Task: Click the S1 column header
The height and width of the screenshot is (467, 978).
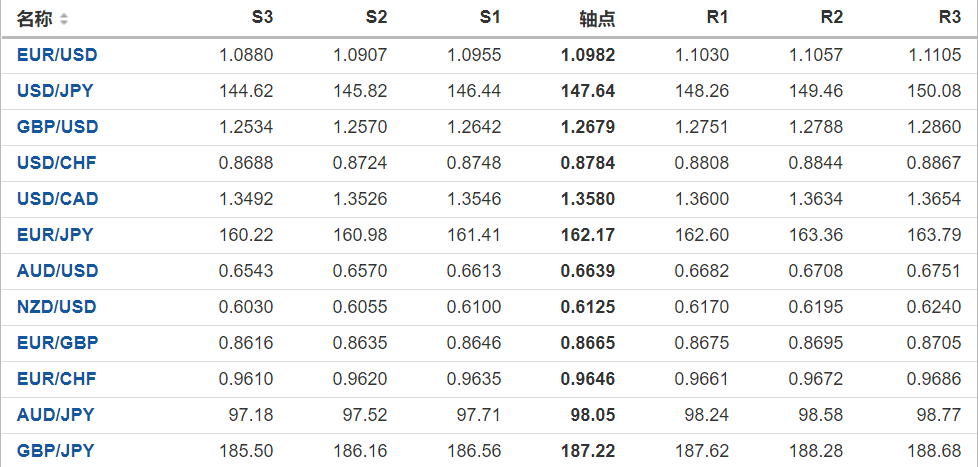Action: point(490,18)
